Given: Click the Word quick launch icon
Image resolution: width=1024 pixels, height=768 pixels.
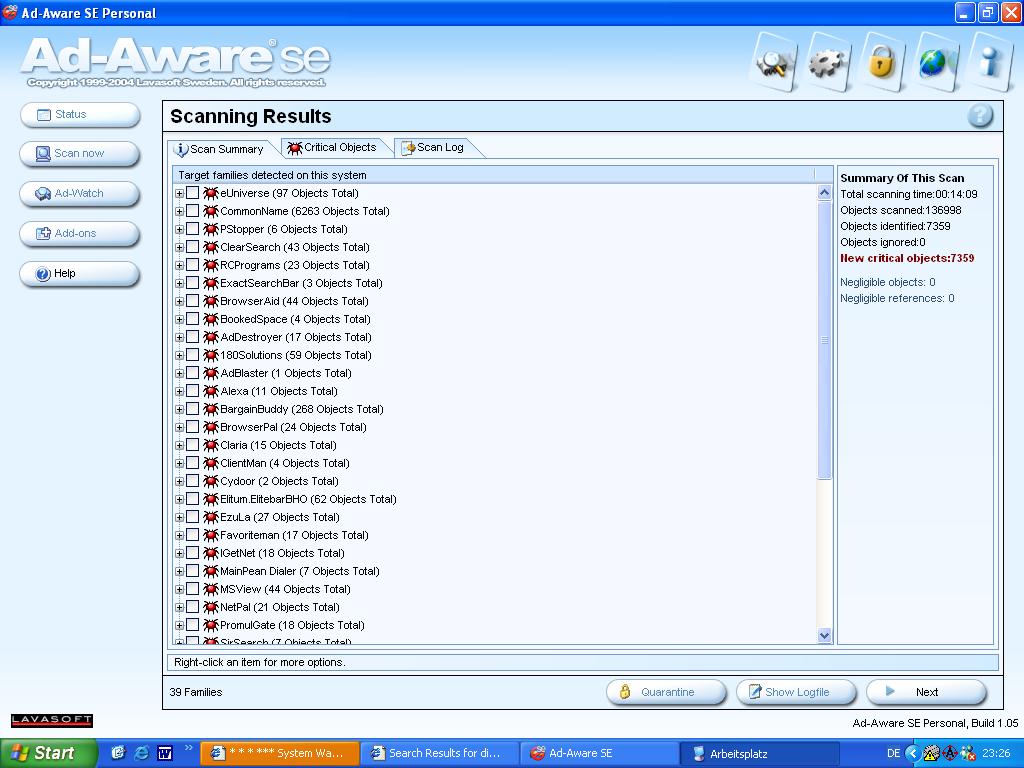Looking at the screenshot, I should coord(165,753).
